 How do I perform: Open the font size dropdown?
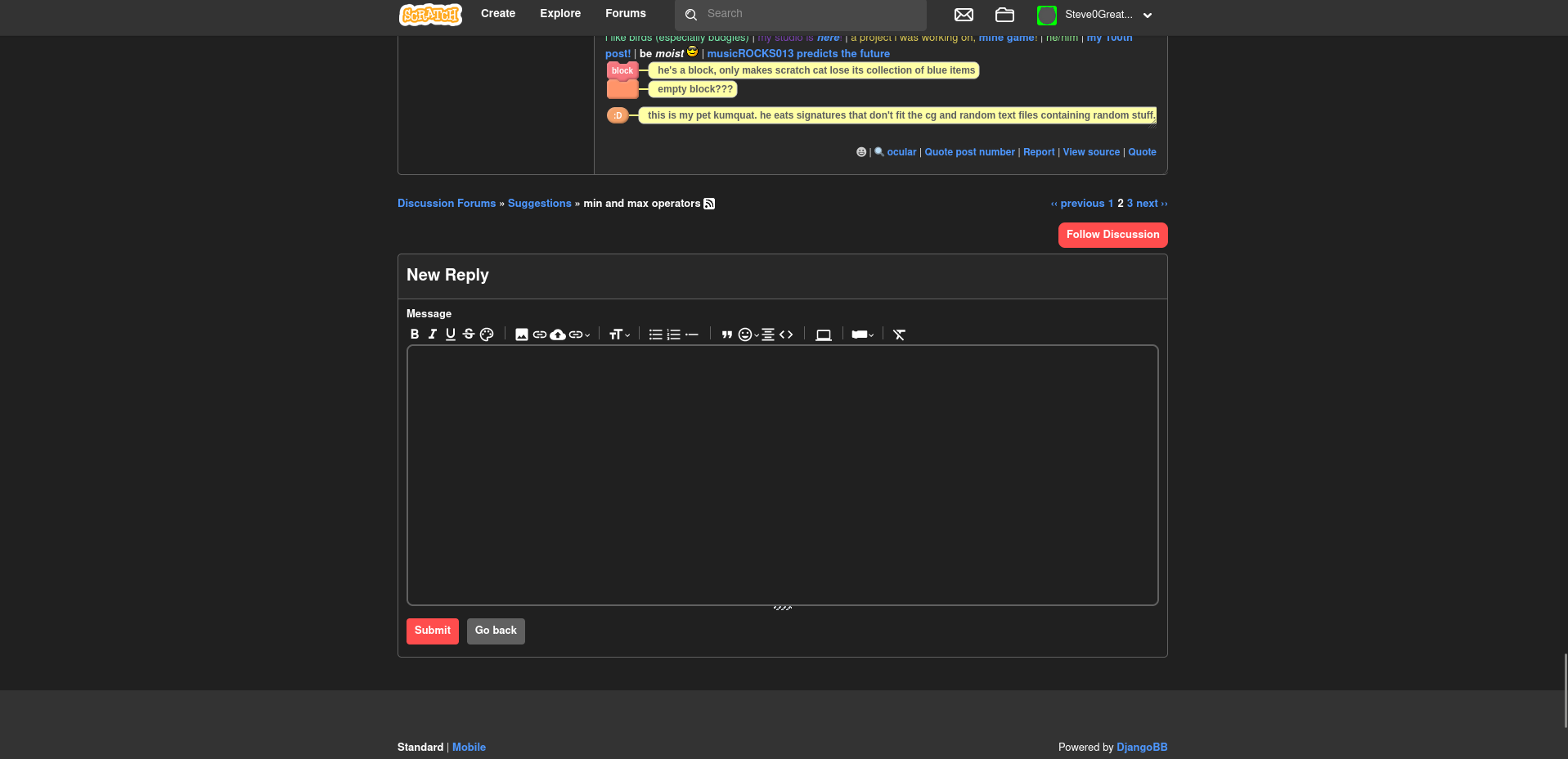click(619, 335)
